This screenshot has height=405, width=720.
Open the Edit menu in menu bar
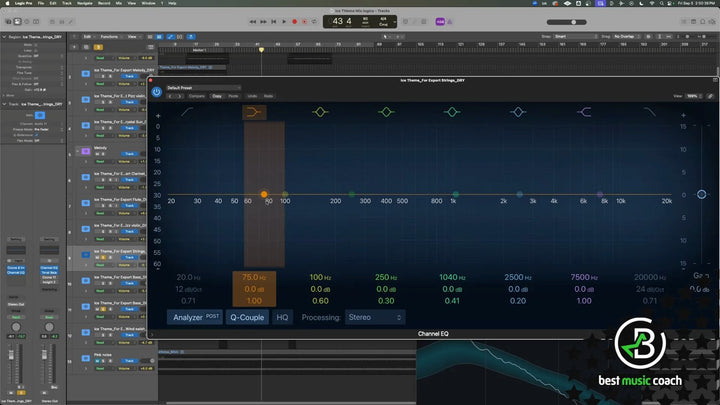(53, 3)
